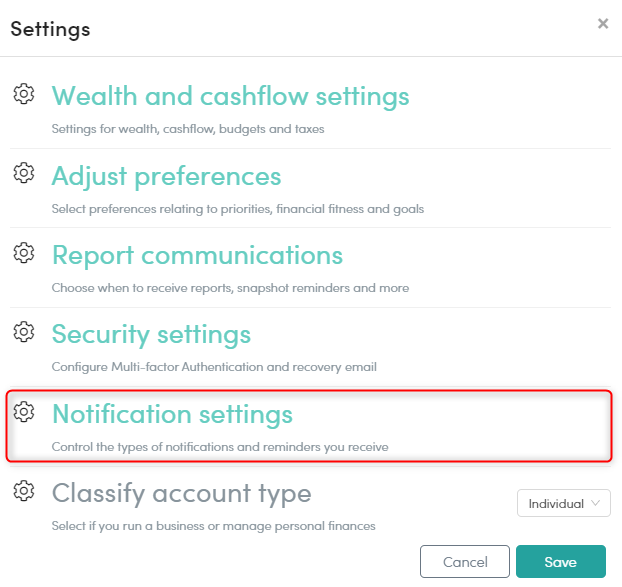Click gear icon next to Classify account type
622x587 pixels.
click(23, 490)
